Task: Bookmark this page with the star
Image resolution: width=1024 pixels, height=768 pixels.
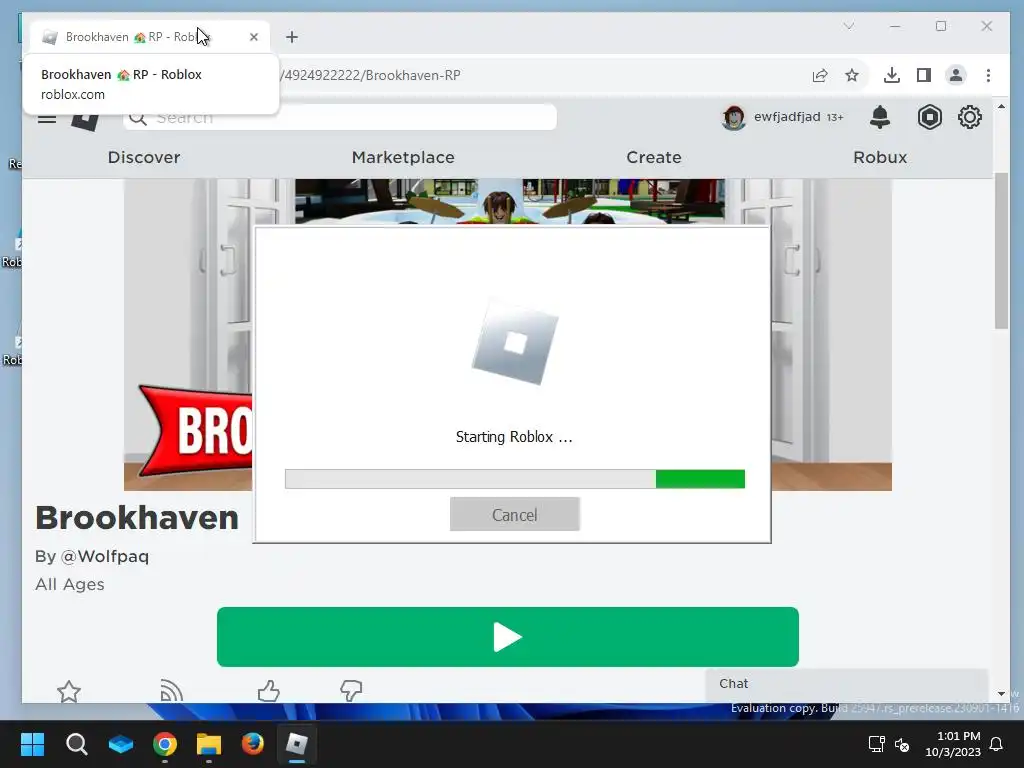Action: click(x=852, y=75)
